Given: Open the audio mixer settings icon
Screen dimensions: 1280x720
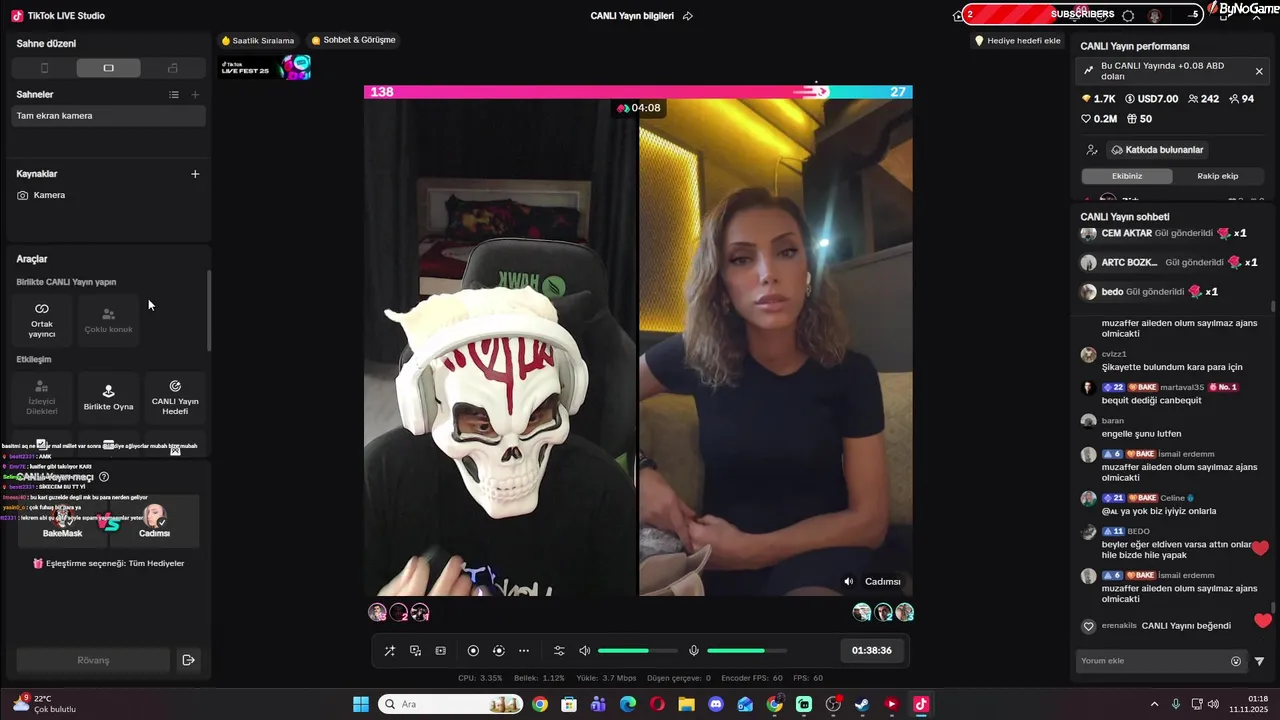Looking at the screenshot, I should click(559, 651).
